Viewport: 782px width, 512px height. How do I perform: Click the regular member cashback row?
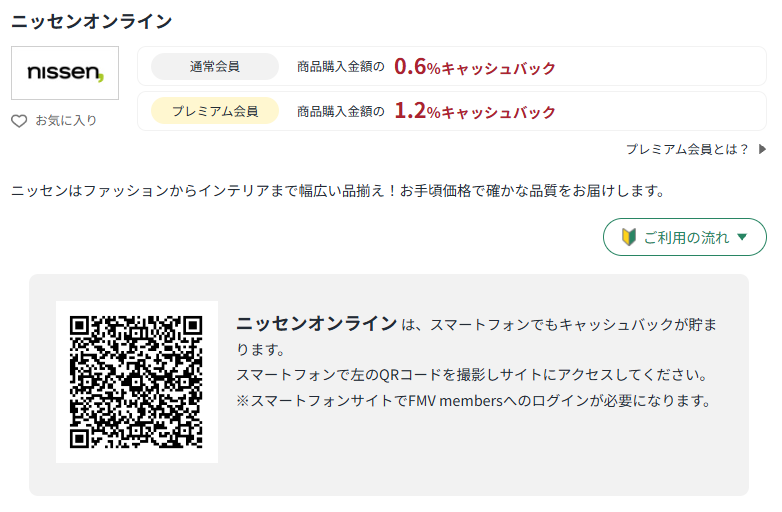tap(452, 66)
